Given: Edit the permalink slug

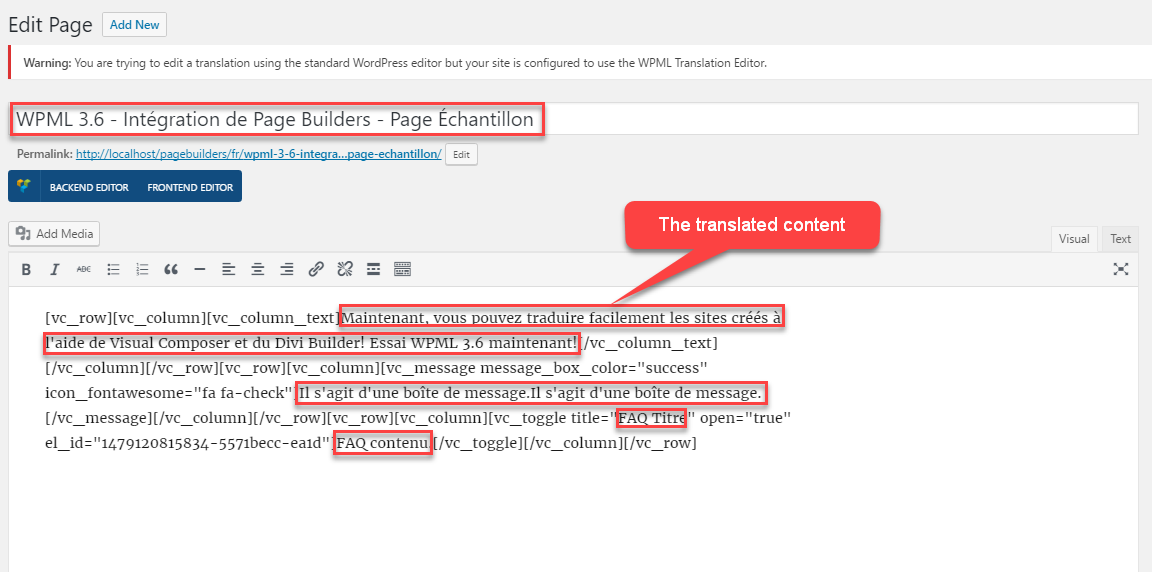Looking at the screenshot, I should [x=461, y=155].
